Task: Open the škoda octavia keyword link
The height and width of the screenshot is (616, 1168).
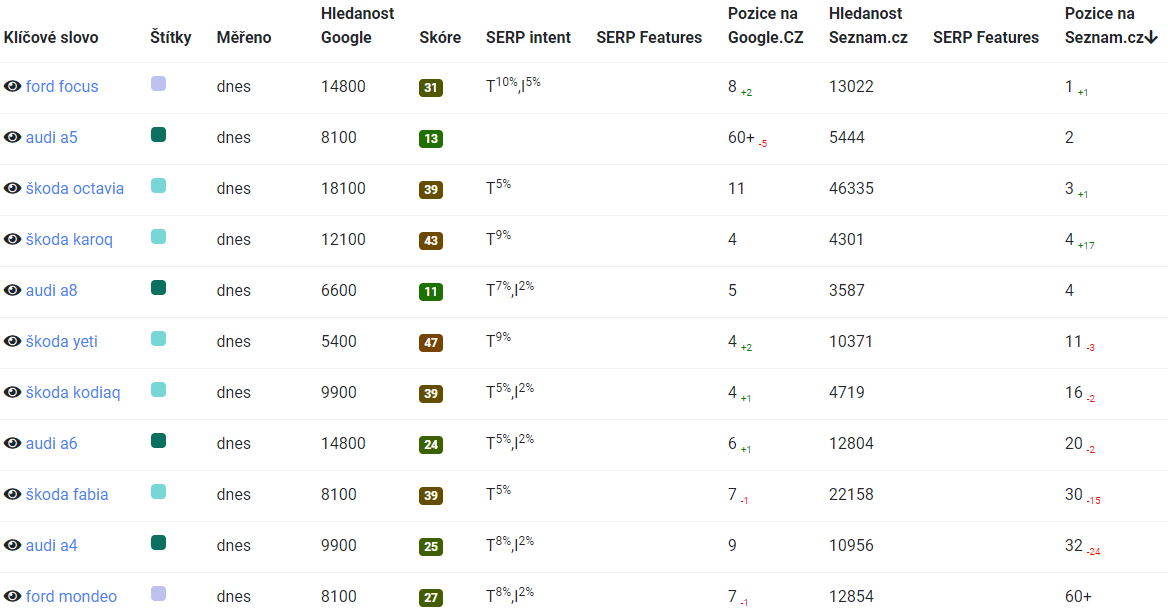Action: pos(74,188)
